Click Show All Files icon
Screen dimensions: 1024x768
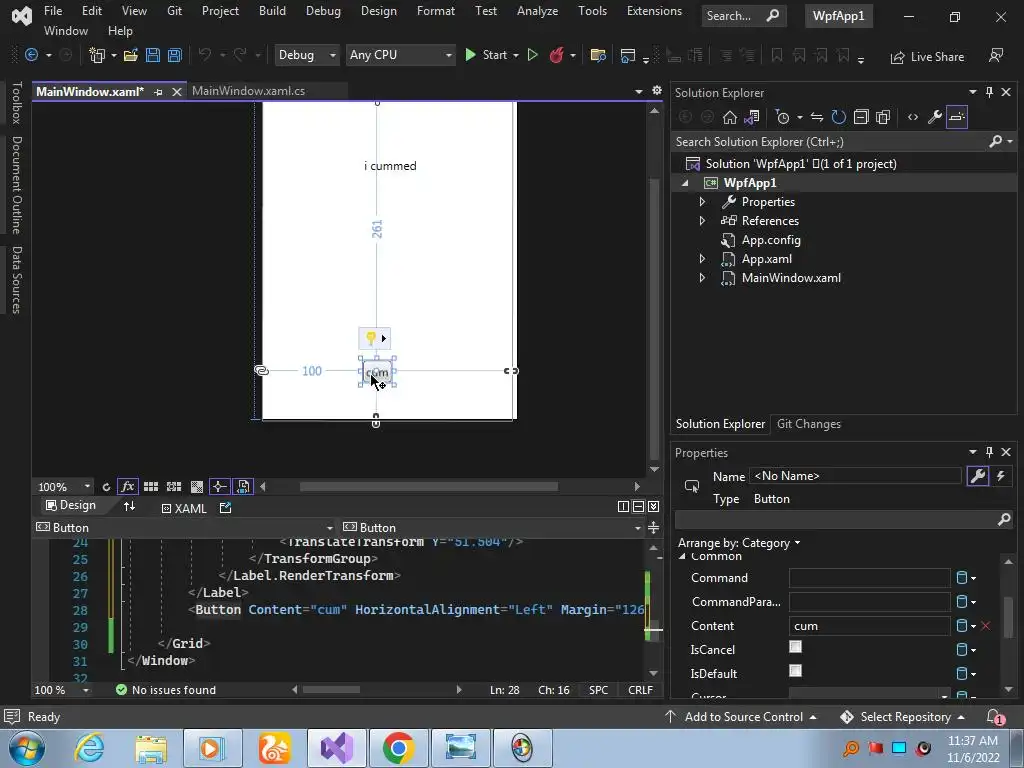(x=883, y=118)
